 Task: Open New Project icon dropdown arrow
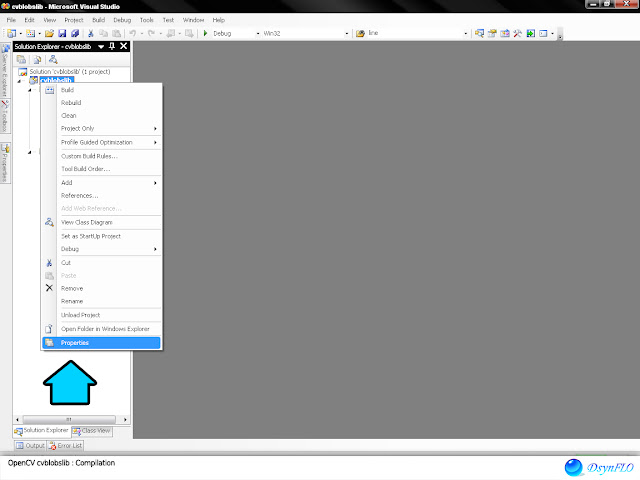(x=20, y=33)
